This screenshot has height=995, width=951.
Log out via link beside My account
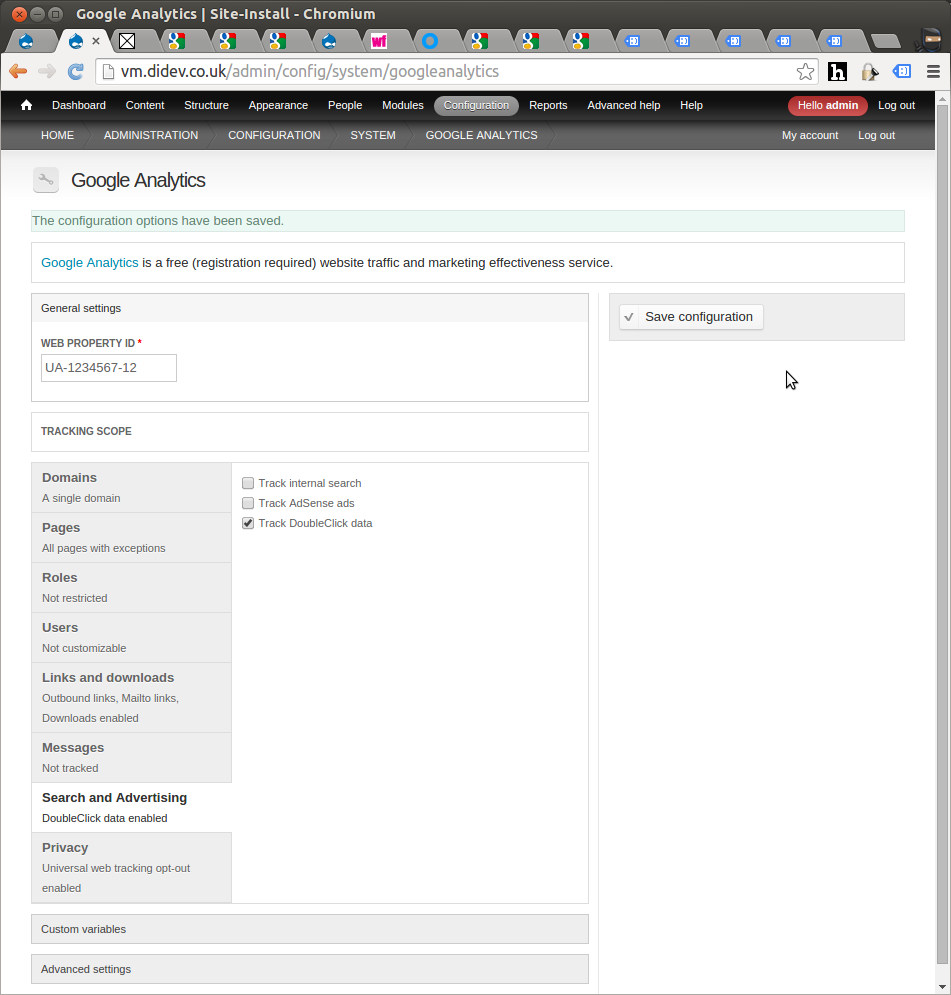click(877, 135)
